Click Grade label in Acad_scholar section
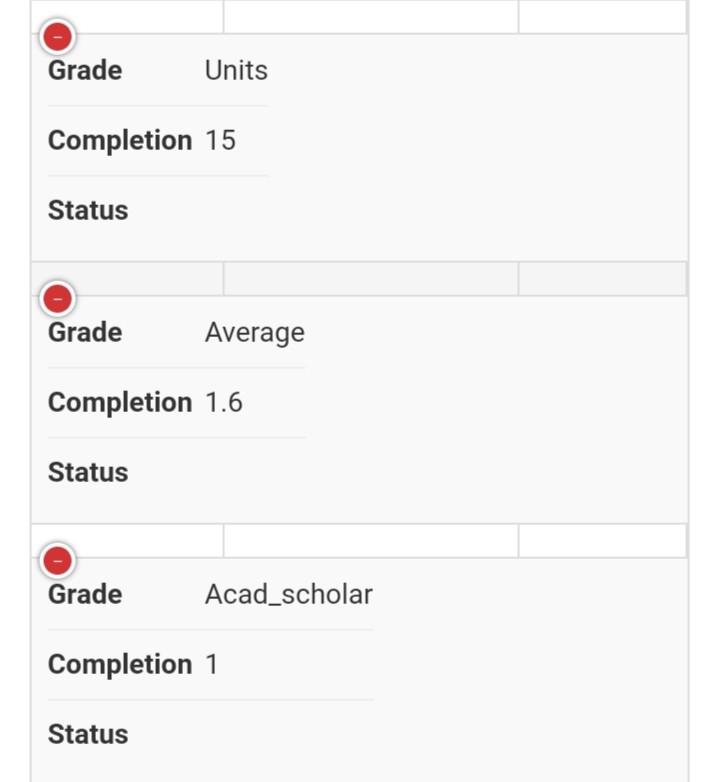This screenshot has height=782, width=719. [x=85, y=594]
